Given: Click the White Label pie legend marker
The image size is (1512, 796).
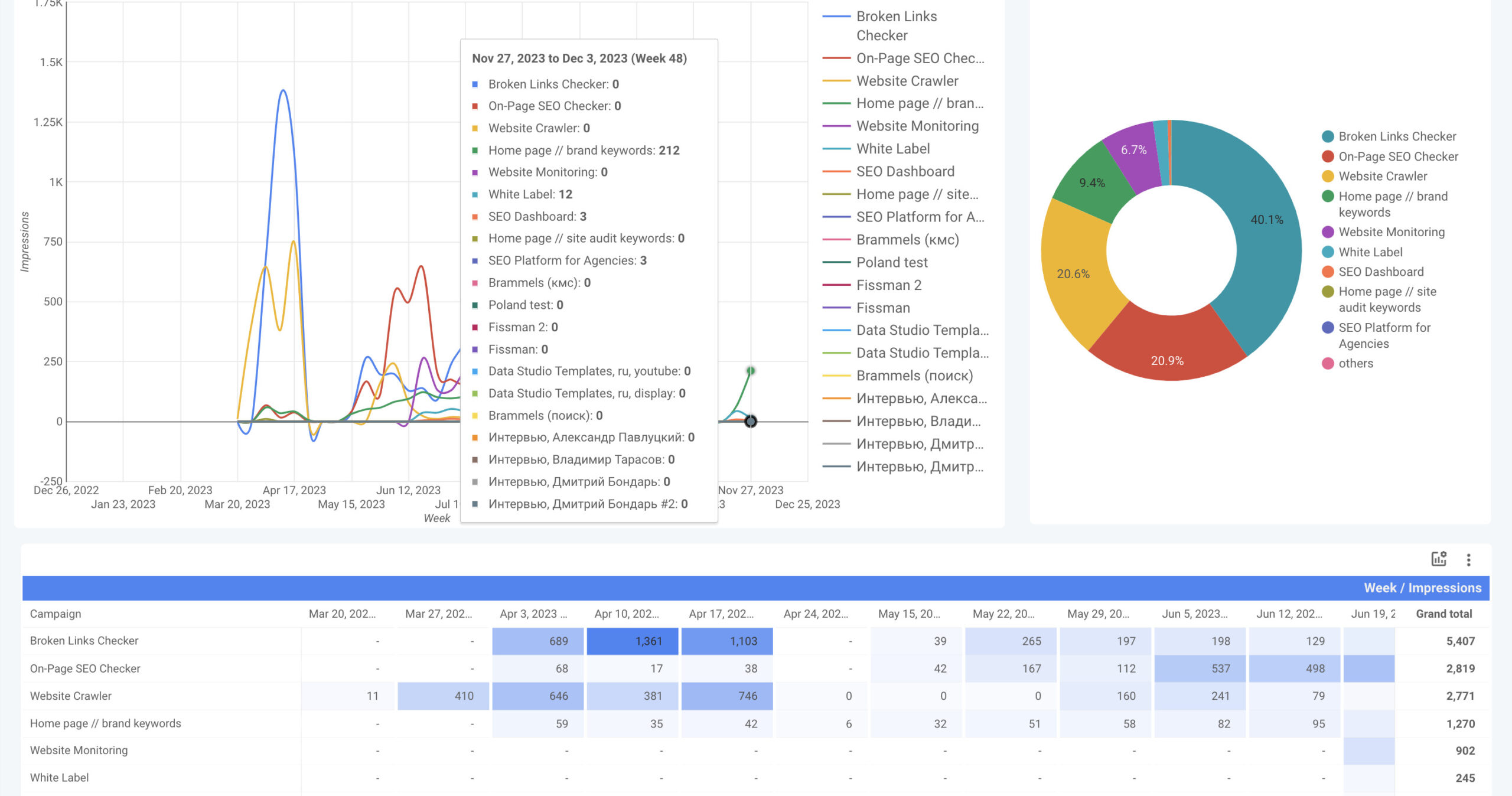Looking at the screenshot, I should coord(1328,252).
